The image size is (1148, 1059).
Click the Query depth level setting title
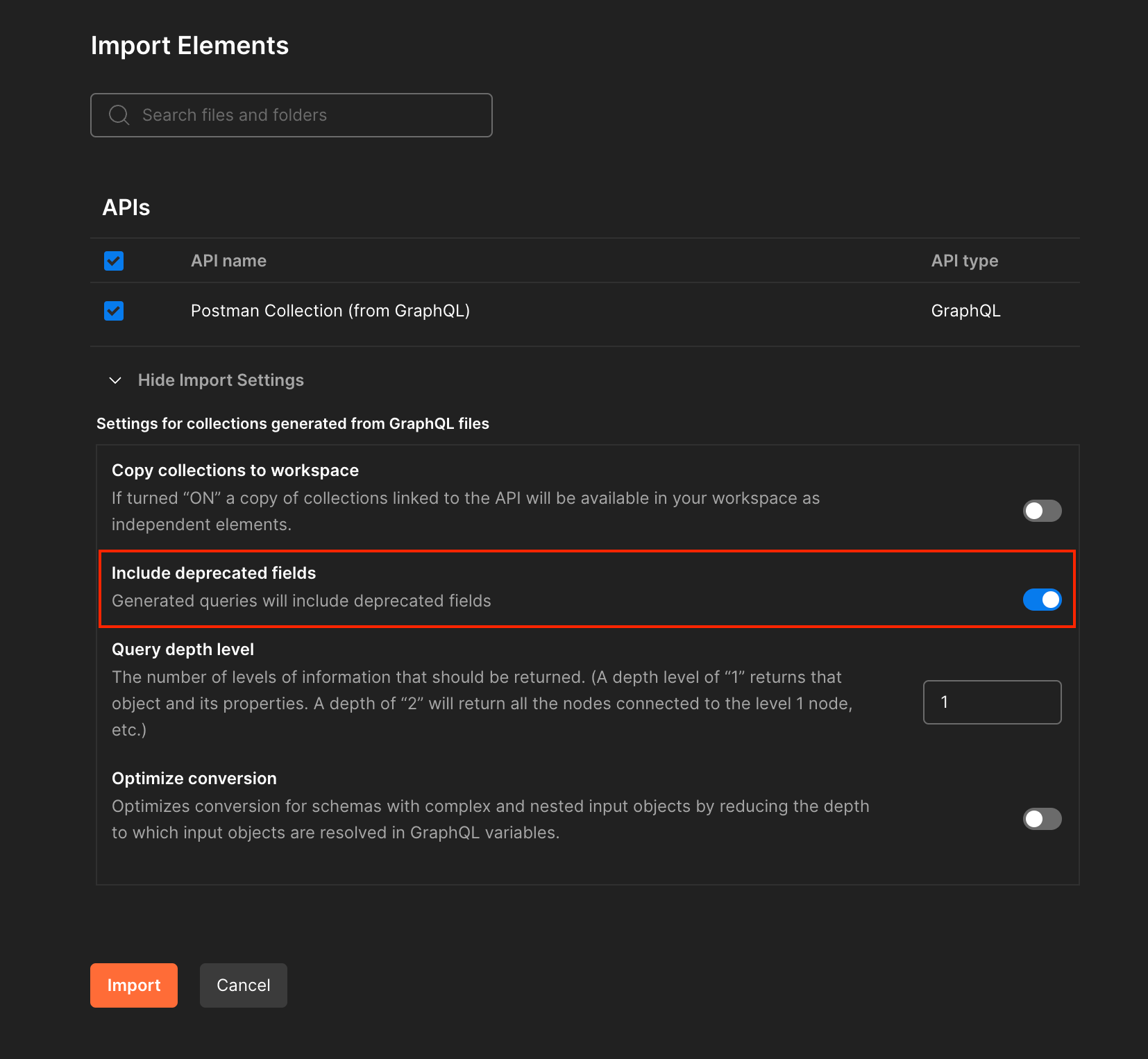183,650
